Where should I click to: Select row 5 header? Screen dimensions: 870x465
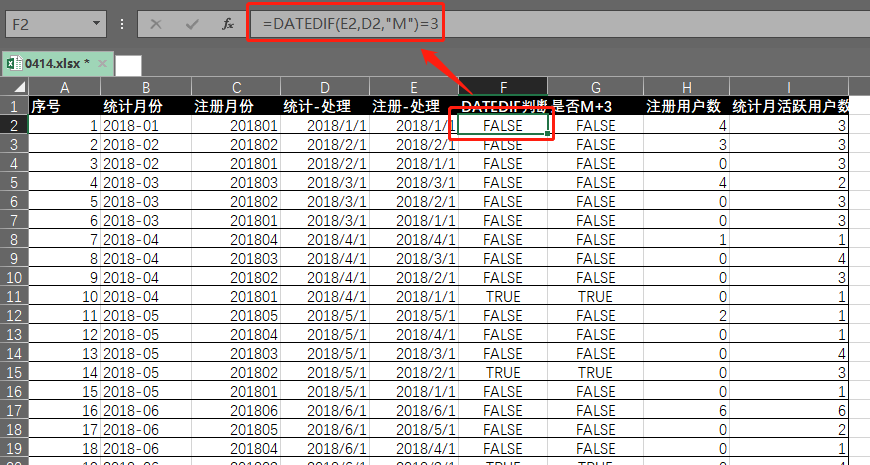point(14,183)
